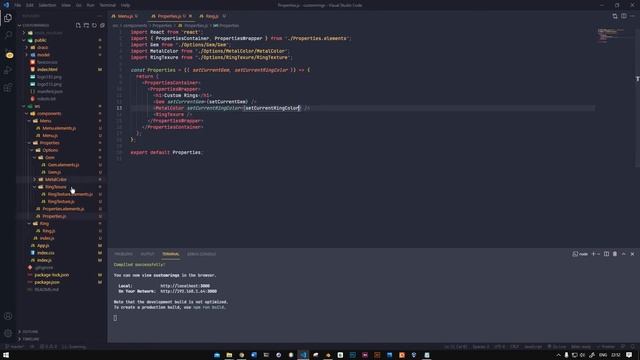Image resolution: width=640 pixels, height=360 pixels.
Task: Click the volume icon in system tray
Action: tap(582, 355)
